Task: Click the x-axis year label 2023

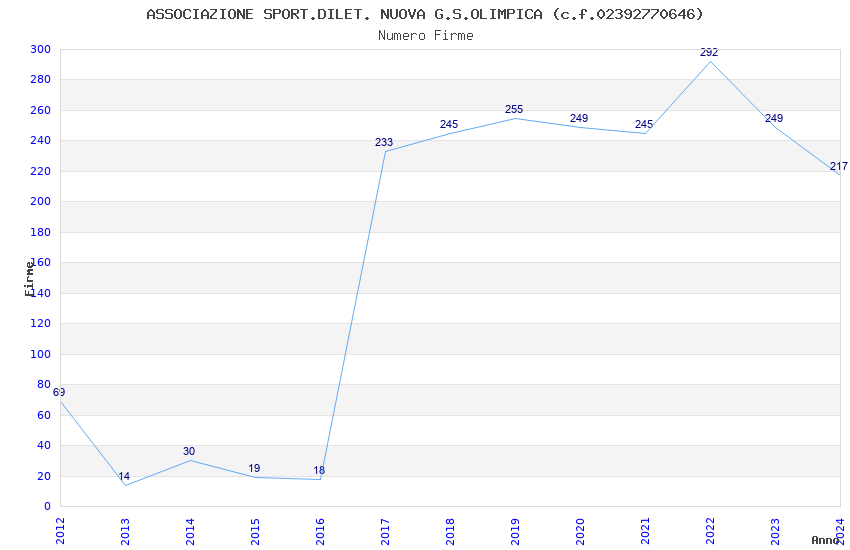Action: [x=776, y=531]
